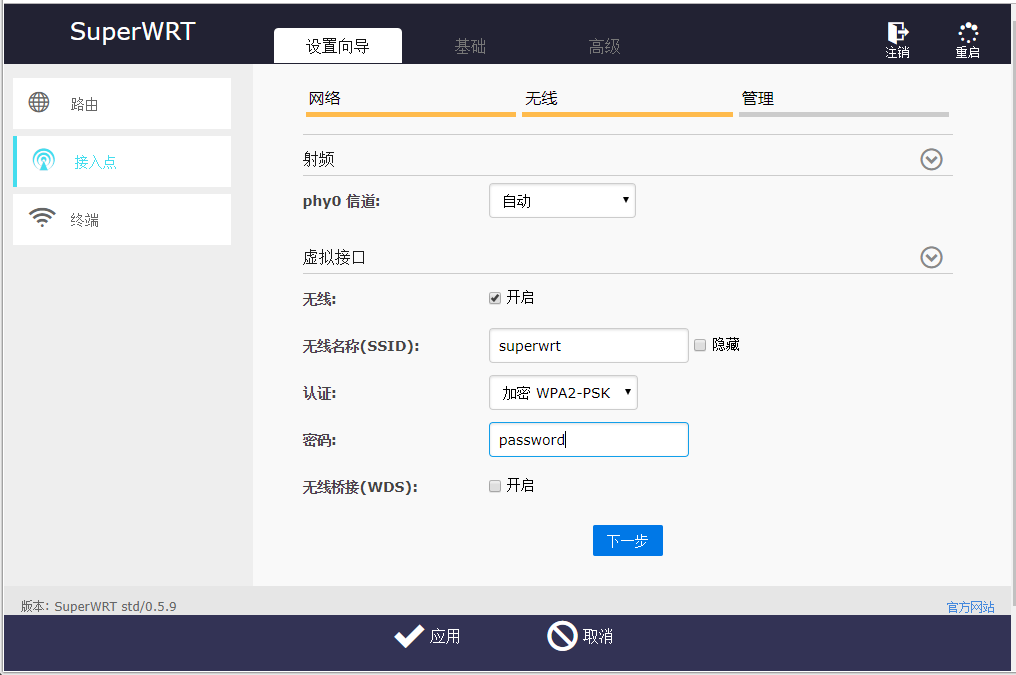This screenshot has width=1016, height=675.
Task: Collapse the 射频 section chevron
Action: (x=931, y=159)
